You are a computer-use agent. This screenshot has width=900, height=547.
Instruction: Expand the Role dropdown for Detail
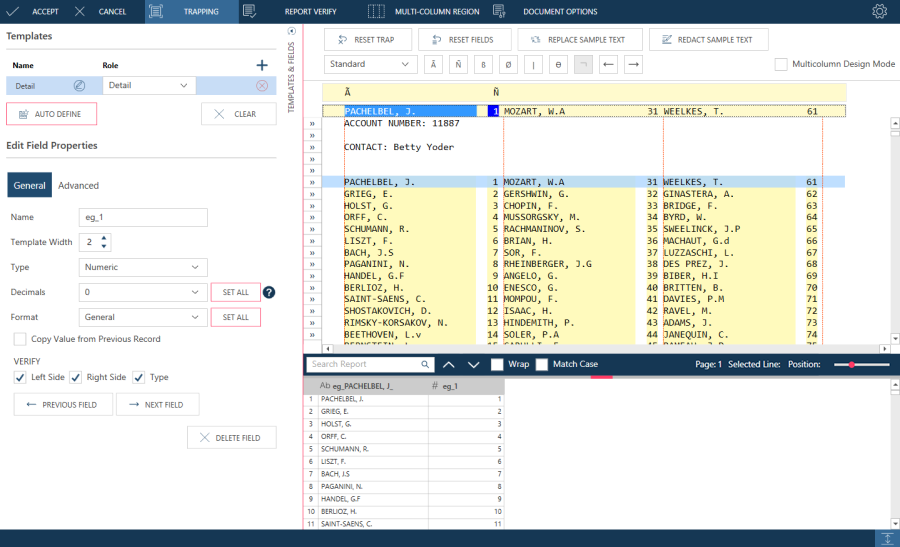pyautogui.click(x=149, y=86)
